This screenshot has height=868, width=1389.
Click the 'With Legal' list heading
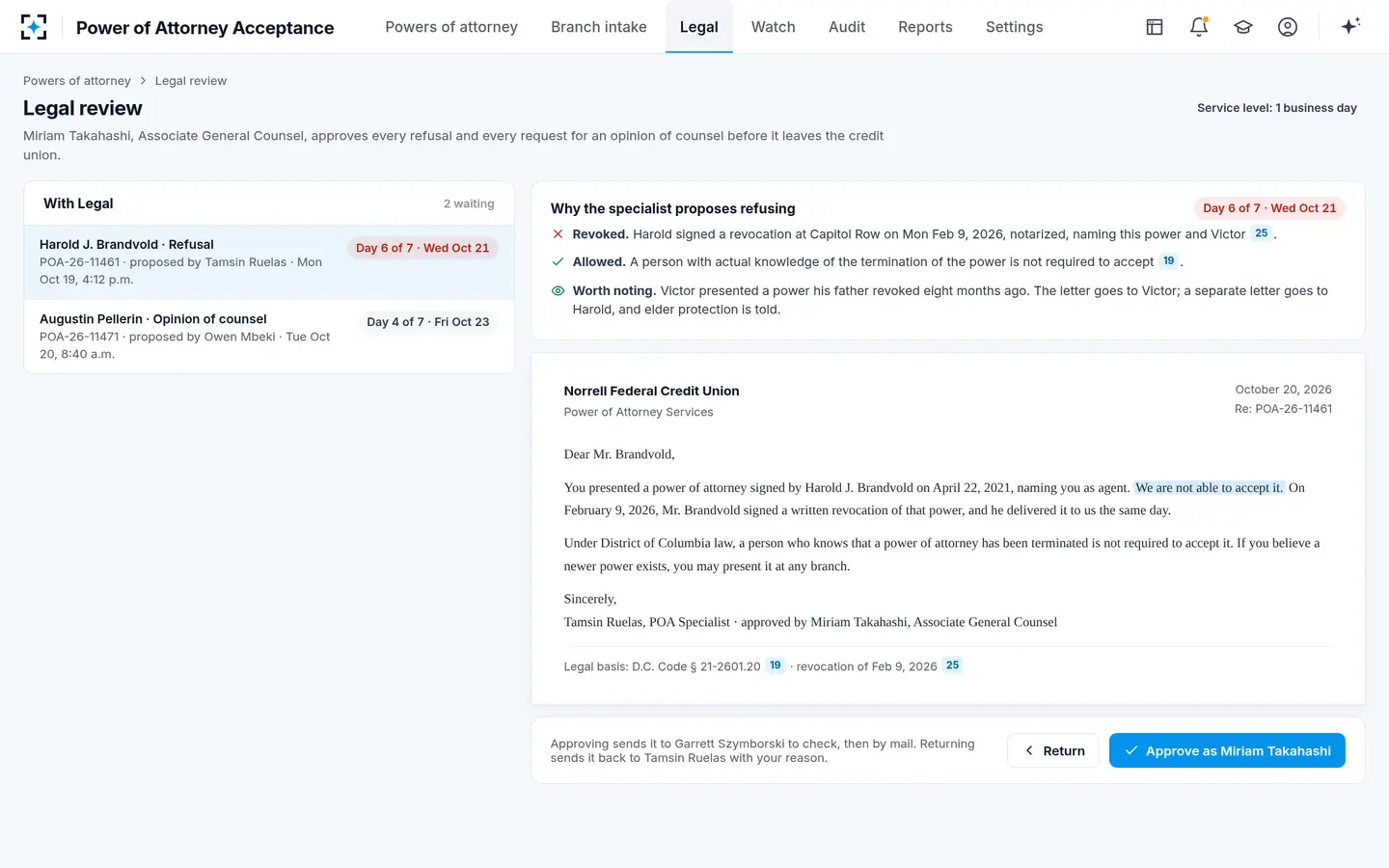(78, 203)
